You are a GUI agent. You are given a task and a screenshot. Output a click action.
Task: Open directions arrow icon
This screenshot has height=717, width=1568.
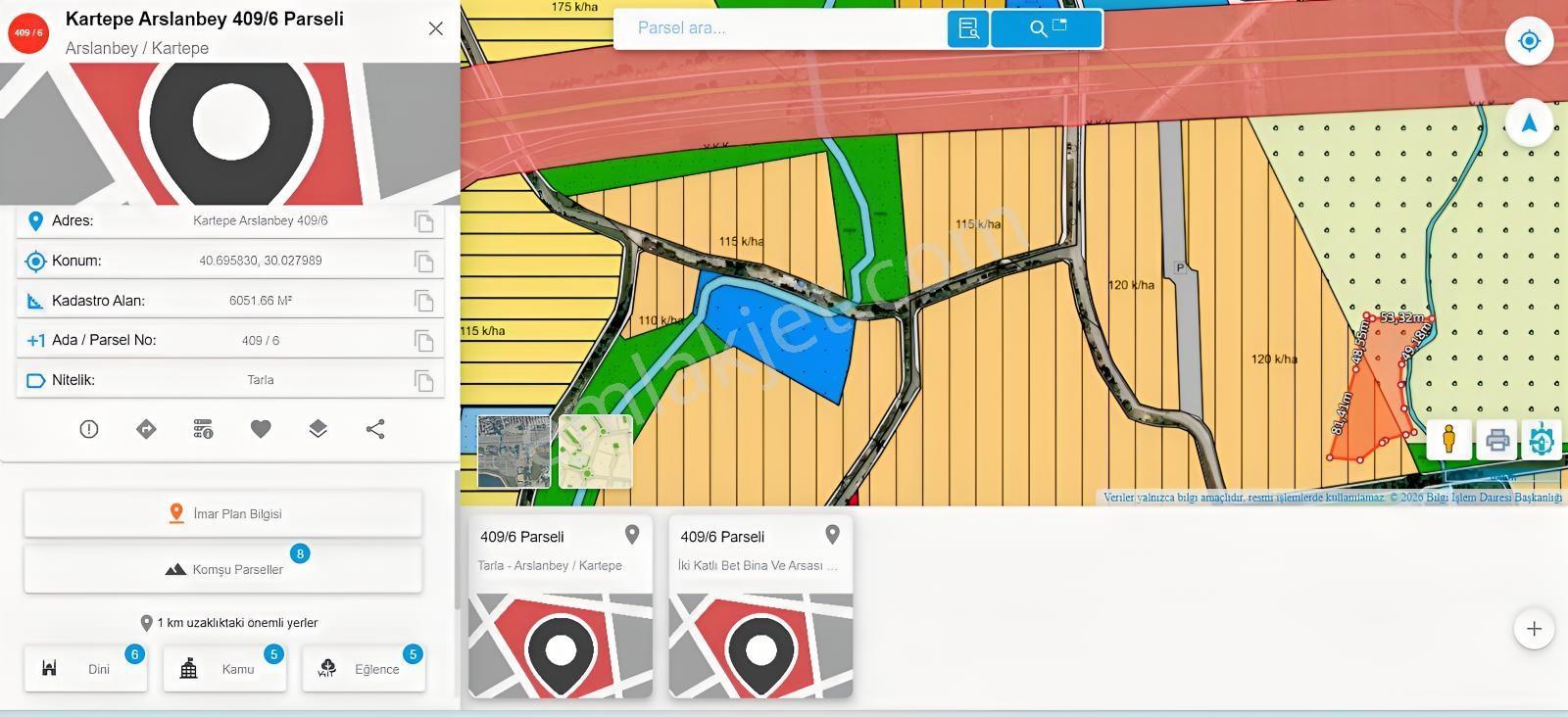coord(146,429)
